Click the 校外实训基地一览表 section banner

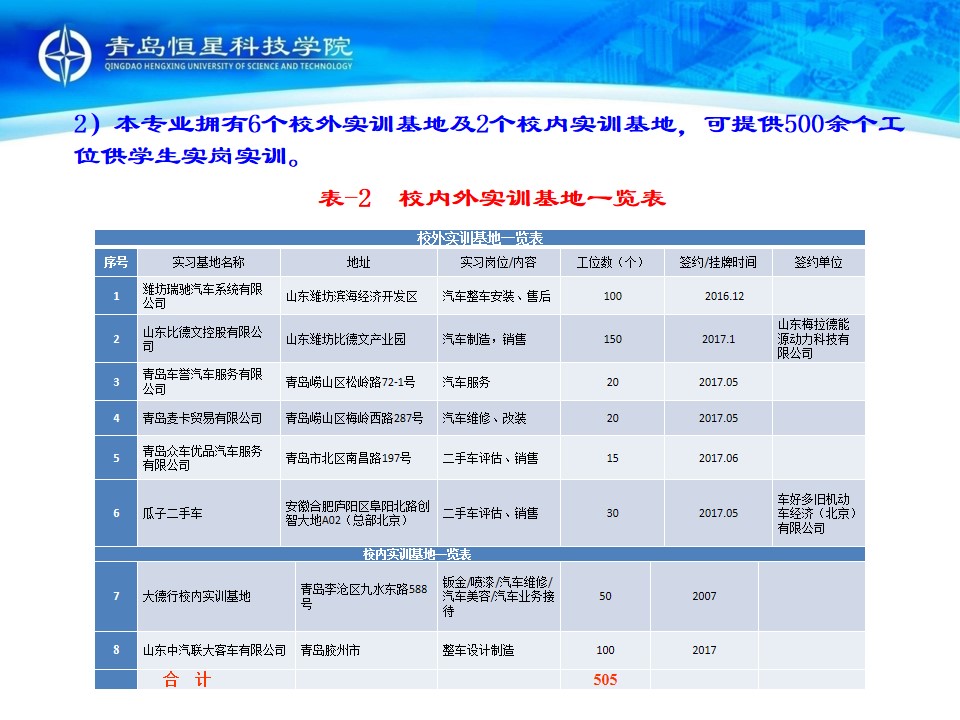[480, 238]
